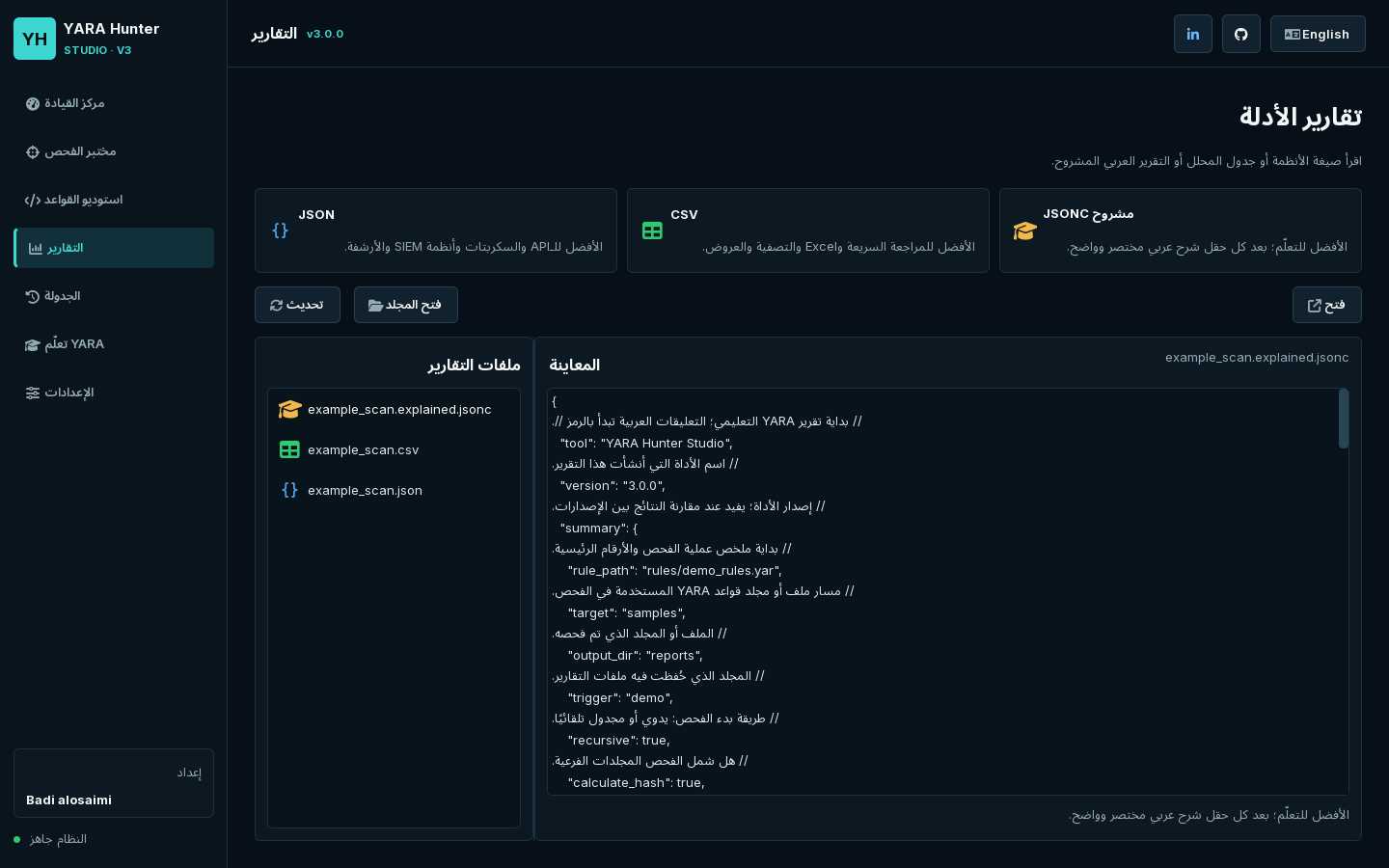1389x868 pixels.
Task: Click the chart icon beside التقارير
Action: point(36,249)
